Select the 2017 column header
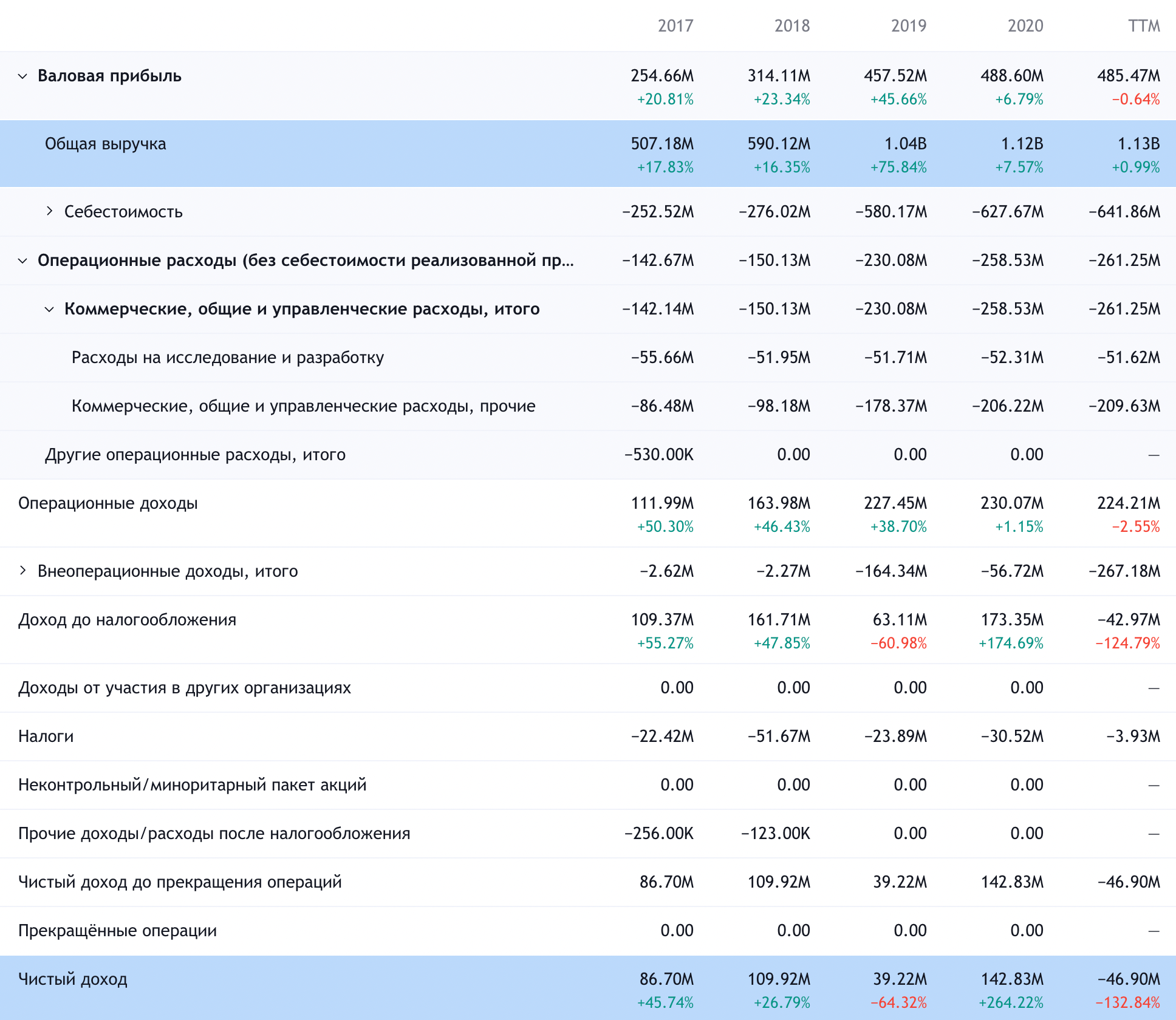 coord(675,25)
